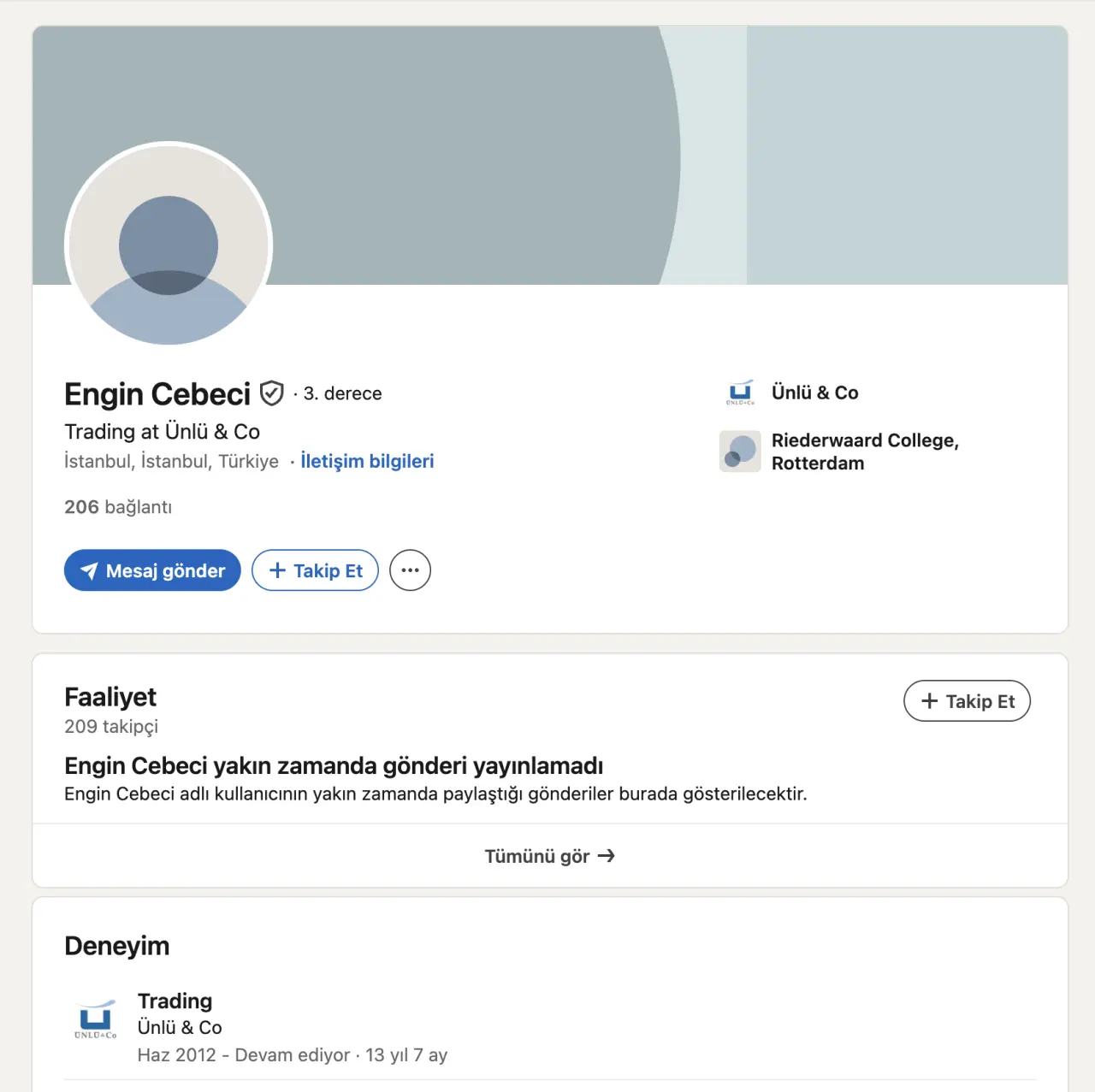
Task: Open the Trading job title in Deneyim
Action: click(175, 1001)
